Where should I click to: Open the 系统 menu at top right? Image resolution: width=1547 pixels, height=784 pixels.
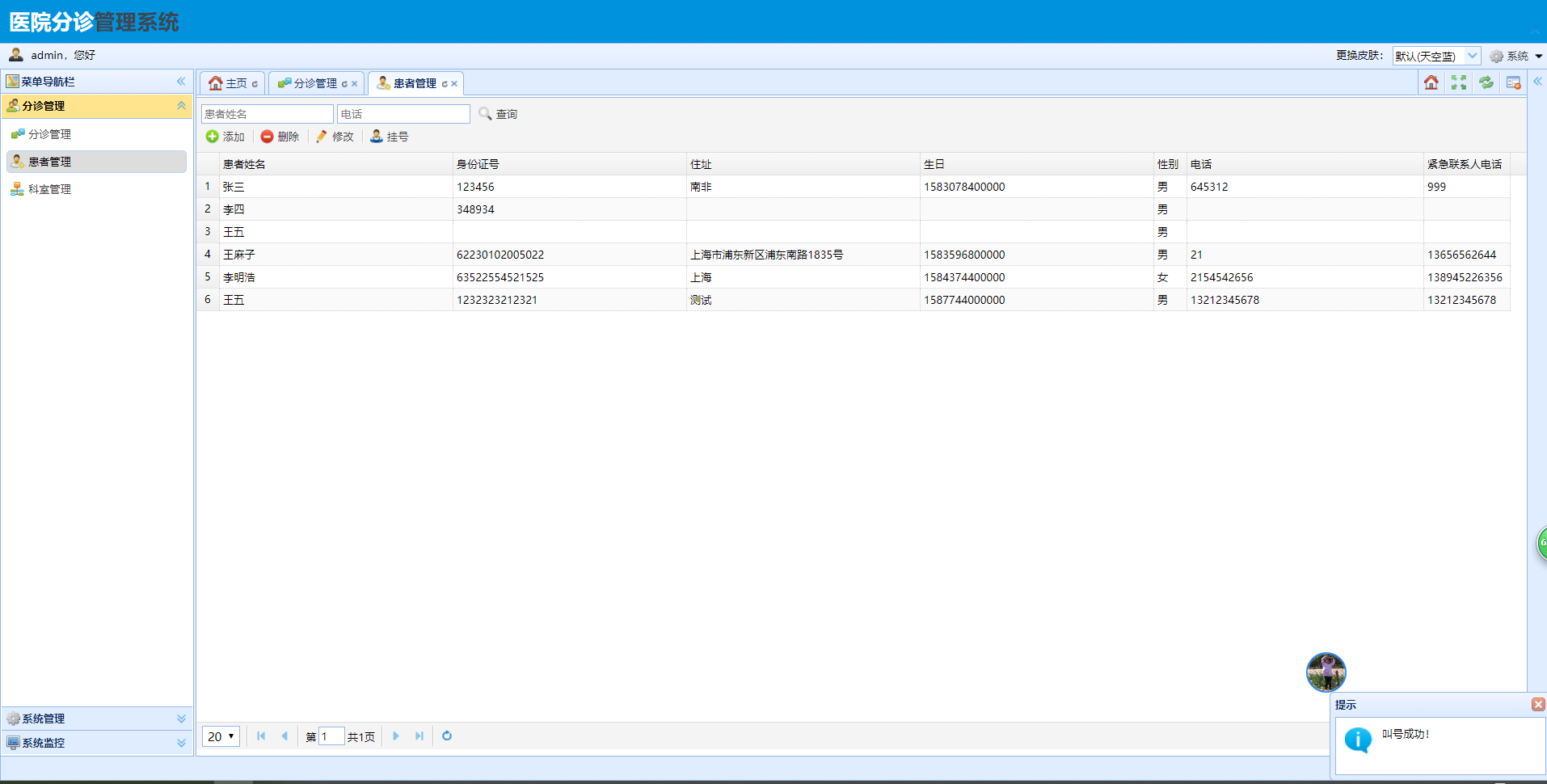coord(1516,56)
